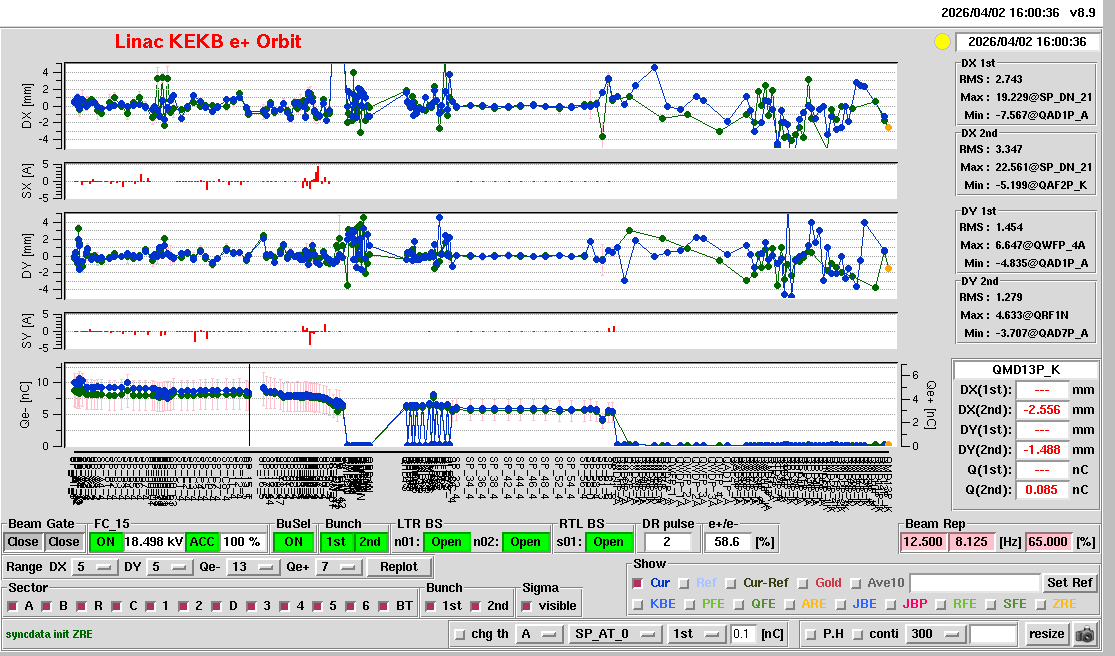The image size is (1115, 656).
Task: Select the 1st bunch button
Action: point(337,542)
